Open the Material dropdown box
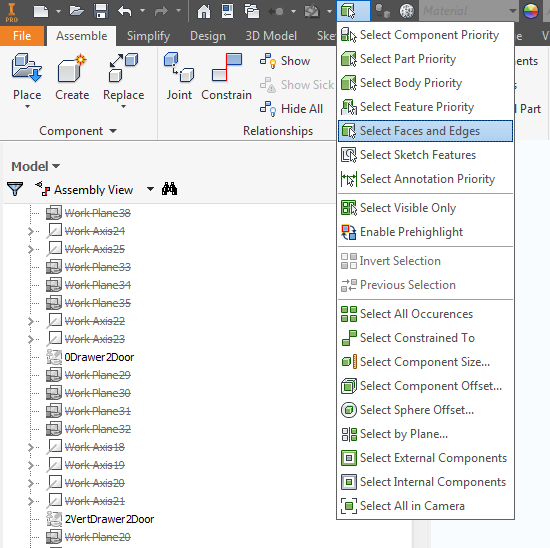The height and width of the screenshot is (548, 550). (x=469, y=11)
